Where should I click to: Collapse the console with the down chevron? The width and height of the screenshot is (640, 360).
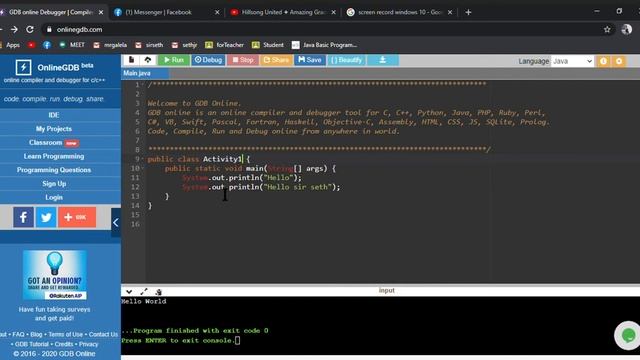tap(129, 291)
